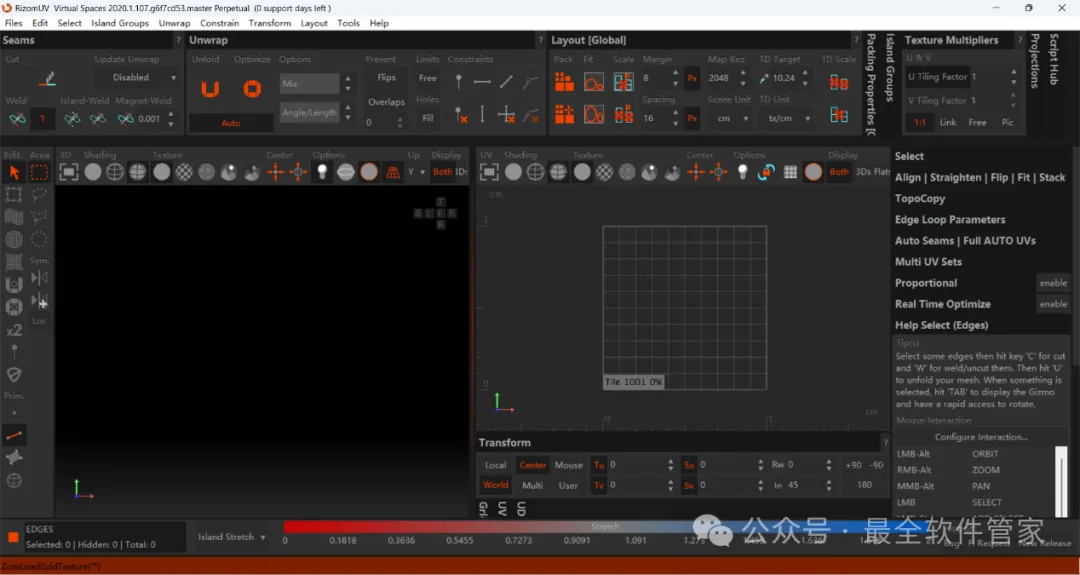
Task: Toggle Prevent Flips option
Action: pos(386,78)
